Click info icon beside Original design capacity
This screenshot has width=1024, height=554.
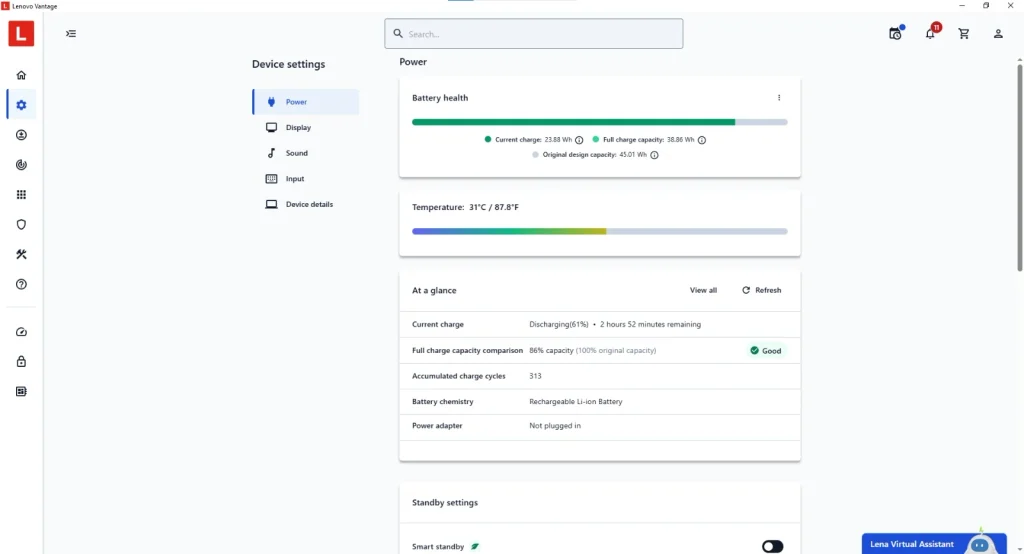(x=654, y=155)
